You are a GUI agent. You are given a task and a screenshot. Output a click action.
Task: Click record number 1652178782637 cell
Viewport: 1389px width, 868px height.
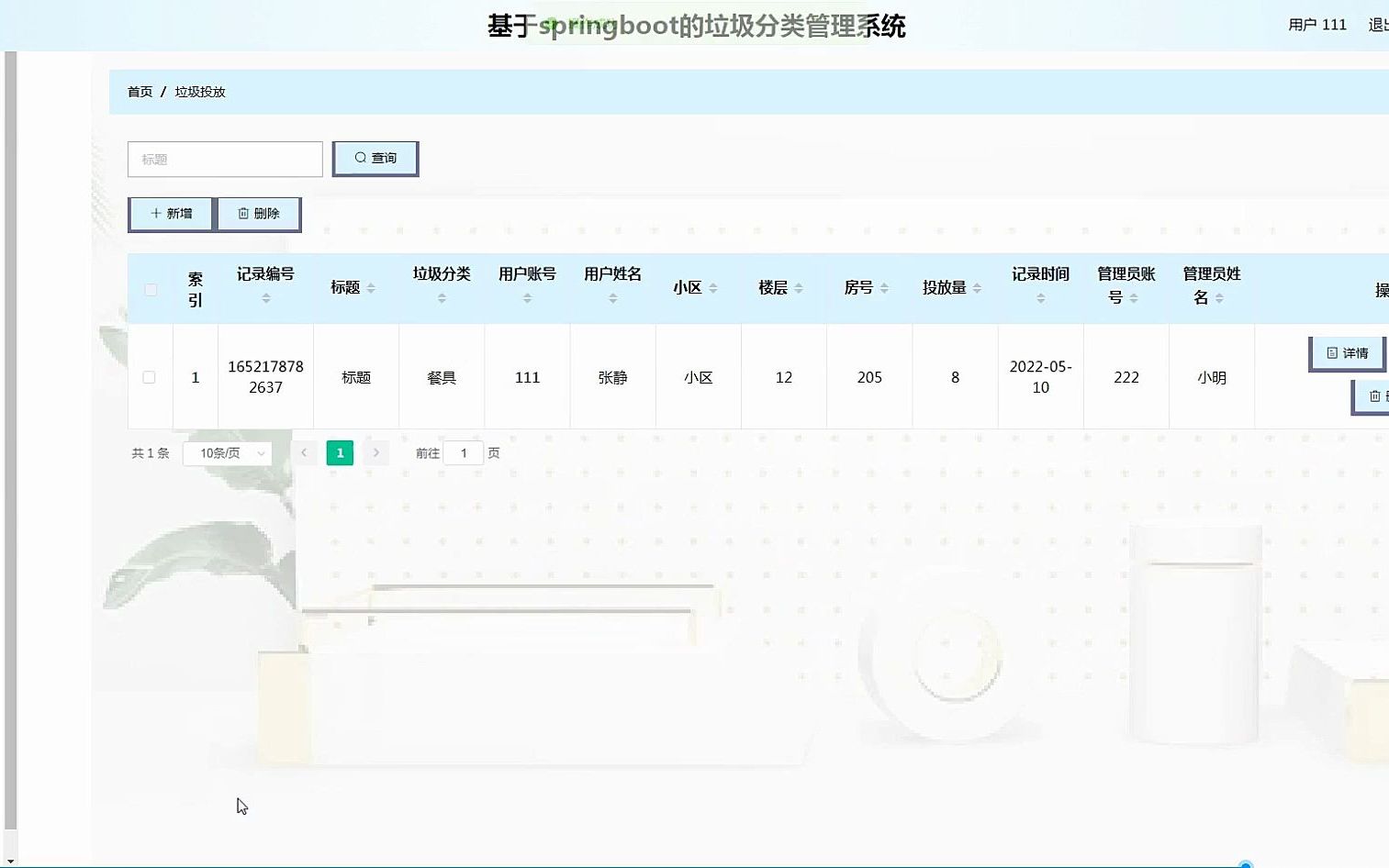tap(265, 377)
